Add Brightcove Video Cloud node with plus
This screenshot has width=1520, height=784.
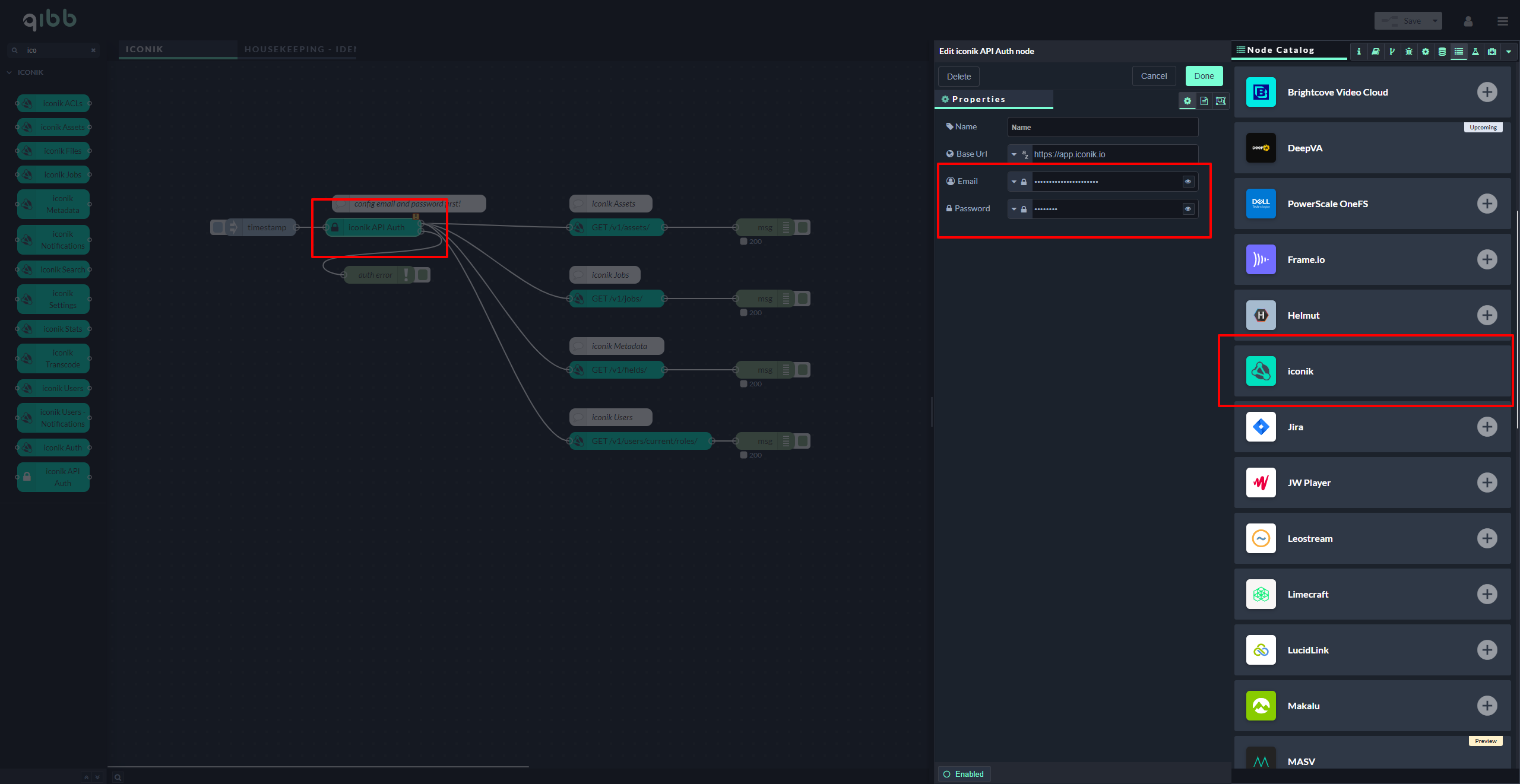(x=1487, y=92)
